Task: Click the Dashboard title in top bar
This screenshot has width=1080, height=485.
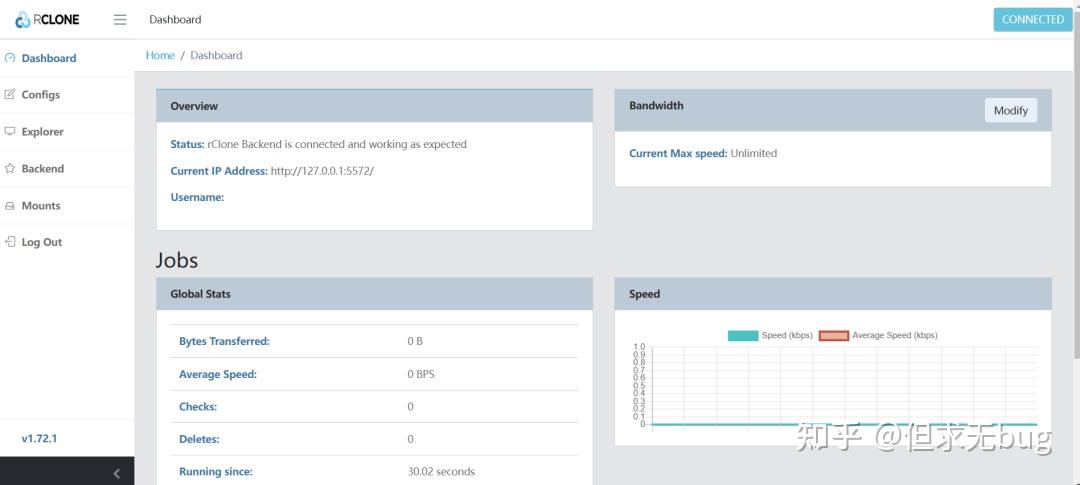Action: [x=175, y=19]
